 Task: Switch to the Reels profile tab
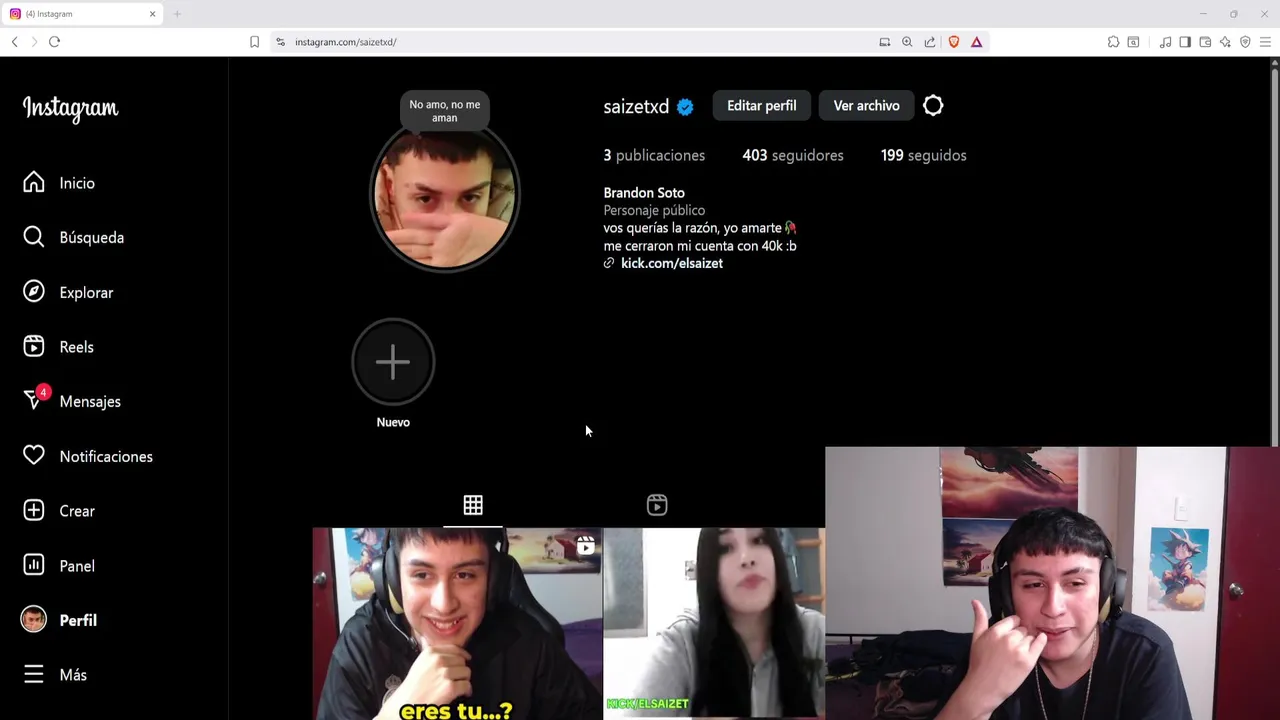pyautogui.click(x=657, y=505)
